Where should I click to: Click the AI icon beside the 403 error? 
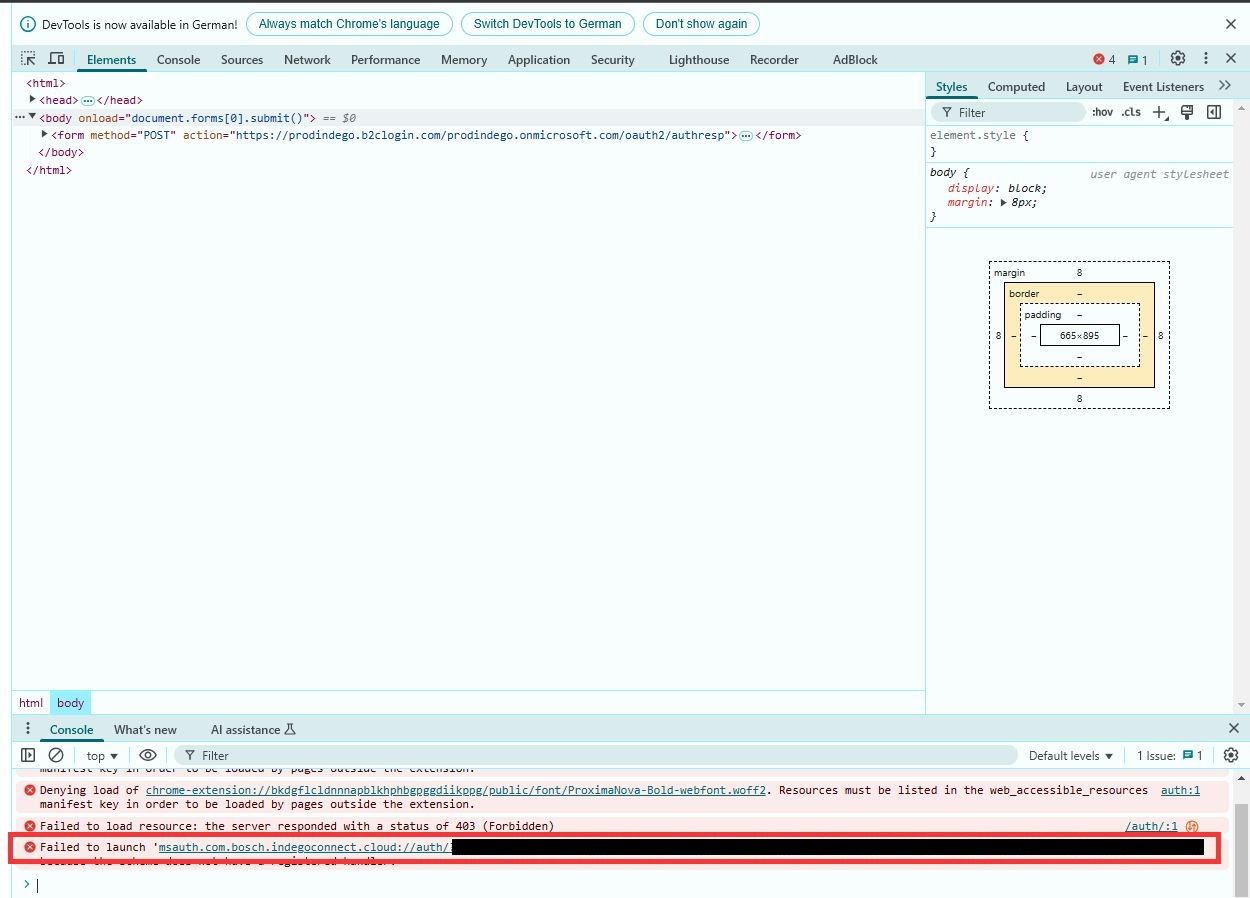tap(1192, 826)
